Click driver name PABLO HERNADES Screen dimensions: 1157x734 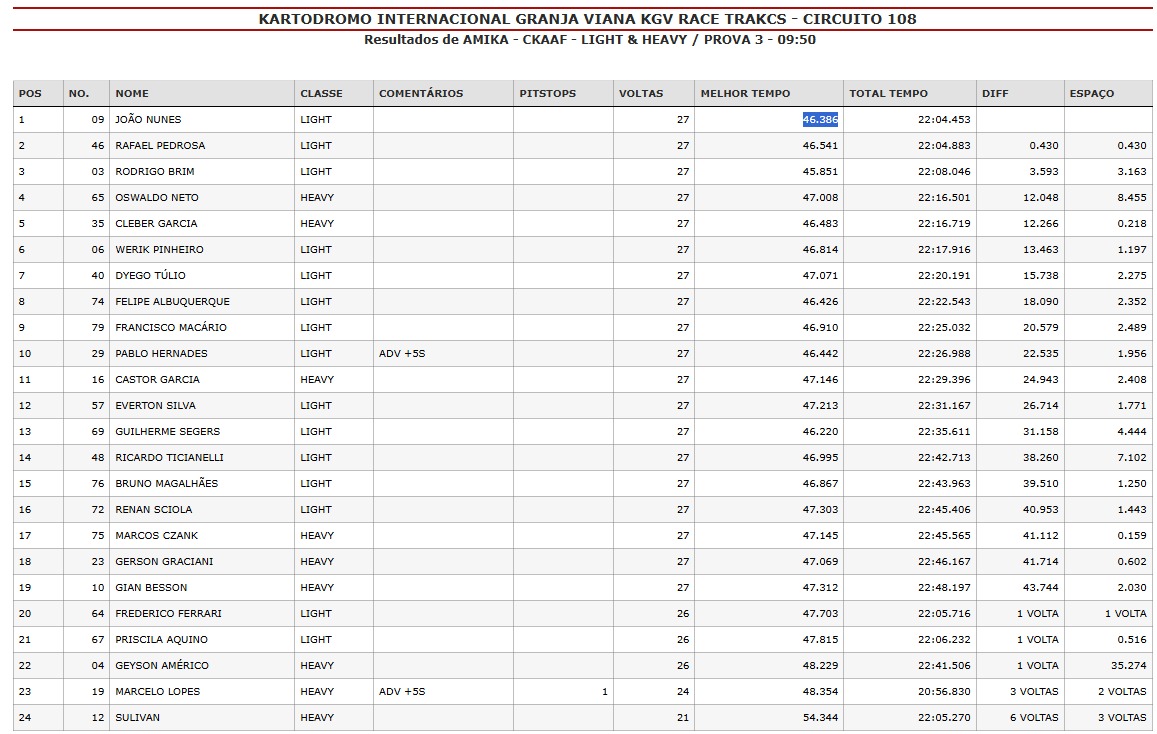(x=161, y=353)
